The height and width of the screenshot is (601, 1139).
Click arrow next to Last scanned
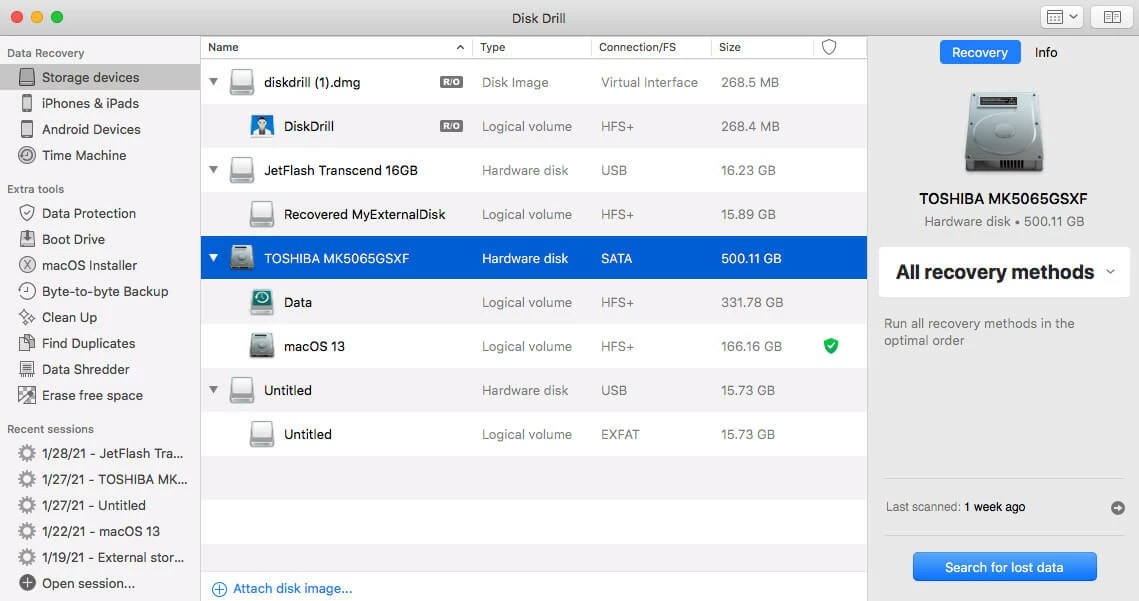coord(1118,508)
